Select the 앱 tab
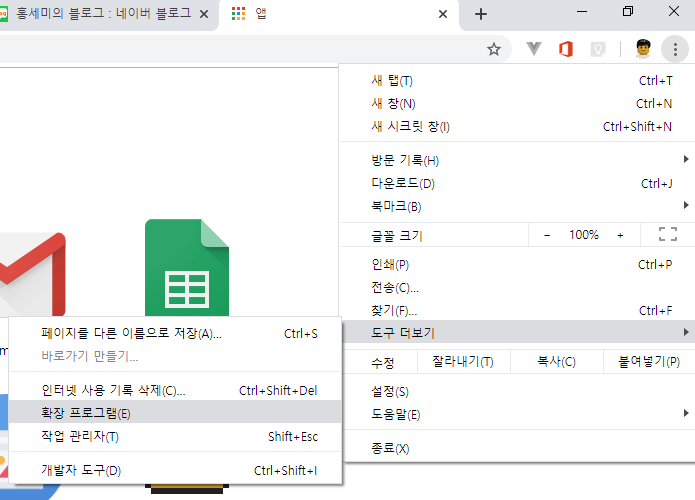 [339, 14]
